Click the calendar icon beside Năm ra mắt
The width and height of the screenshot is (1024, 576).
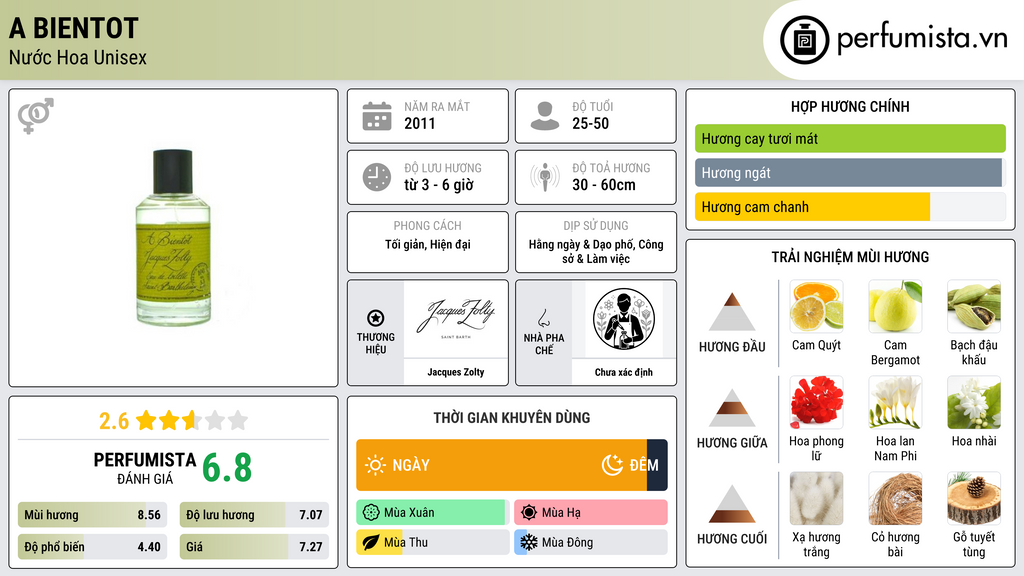click(x=377, y=116)
